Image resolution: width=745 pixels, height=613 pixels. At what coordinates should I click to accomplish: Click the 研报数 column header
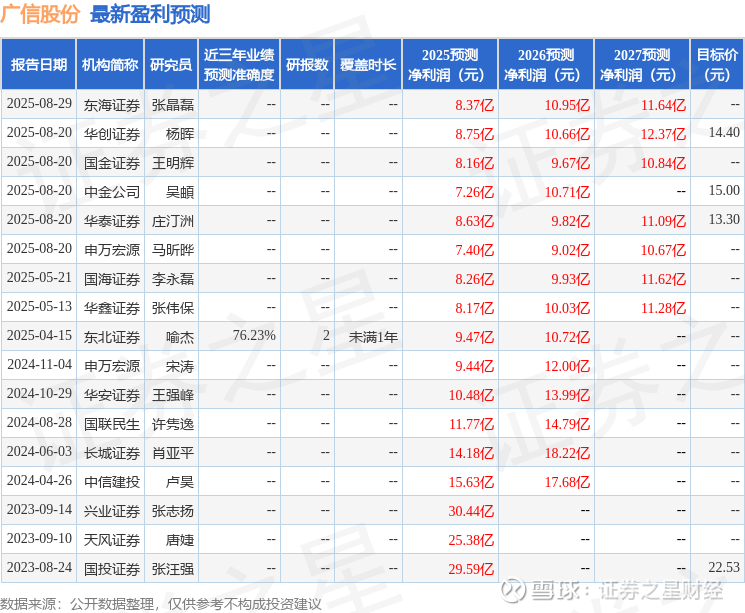307,65
